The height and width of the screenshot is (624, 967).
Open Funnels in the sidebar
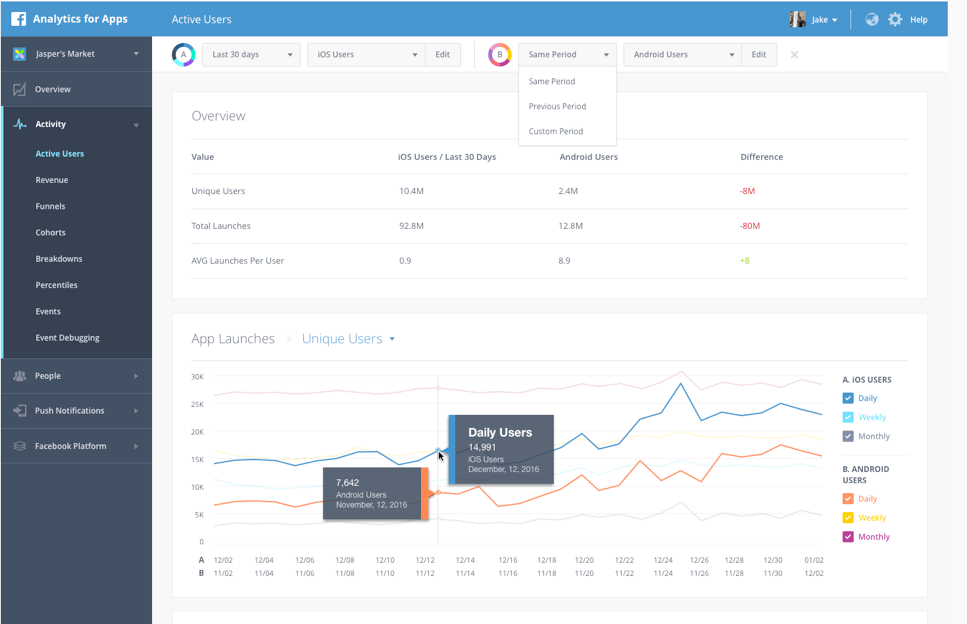point(50,206)
